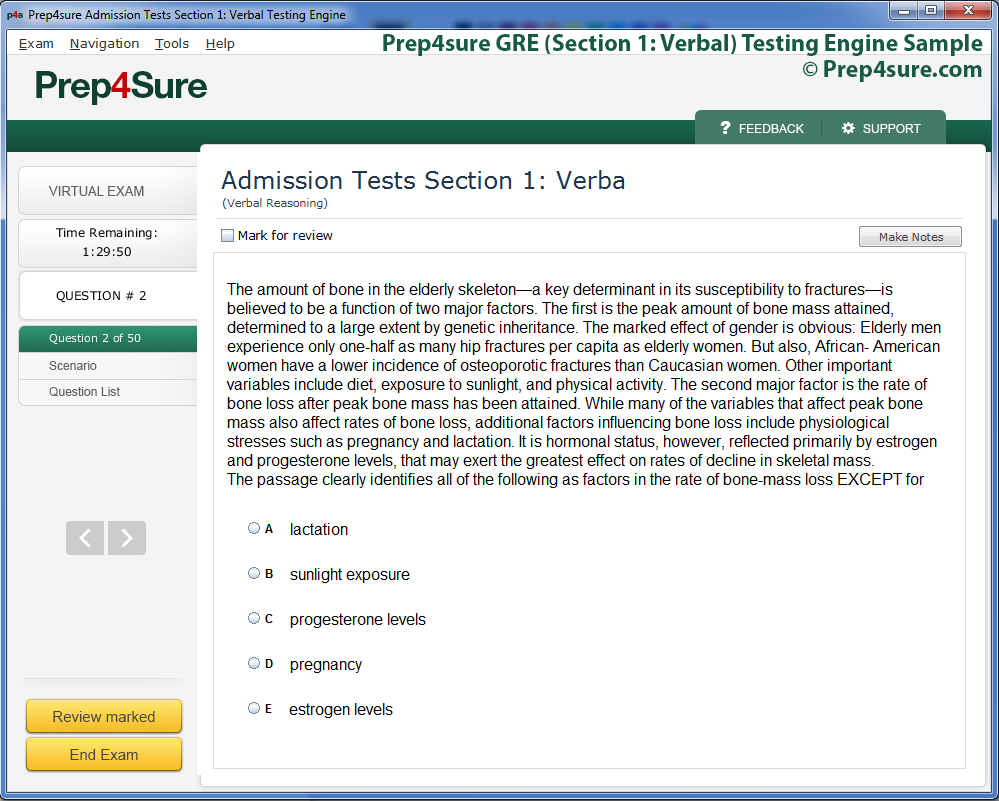The height and width of the screenshot is (801, 999).
Task: Click the Prep4Sure logo
Action: [121, 86]
